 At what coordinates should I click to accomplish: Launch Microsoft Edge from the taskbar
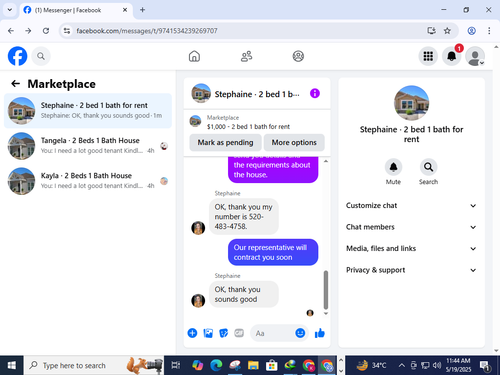pos(216,365)
